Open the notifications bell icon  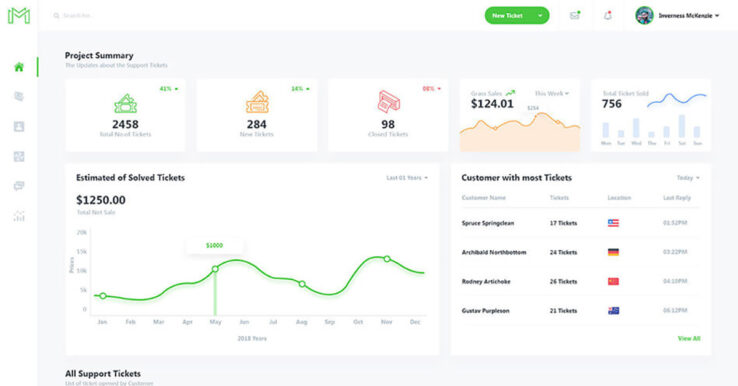[608, 16]
